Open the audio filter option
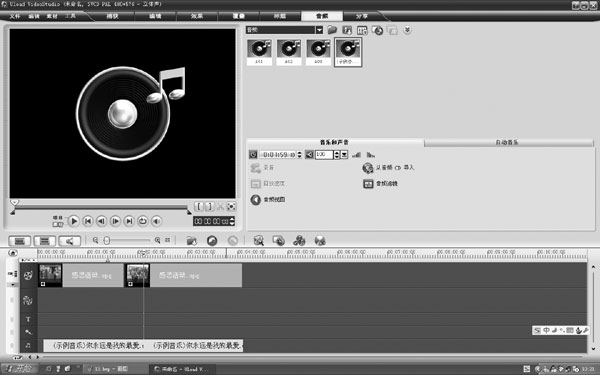This screenshot has height=375, width=600. point(380,184)
